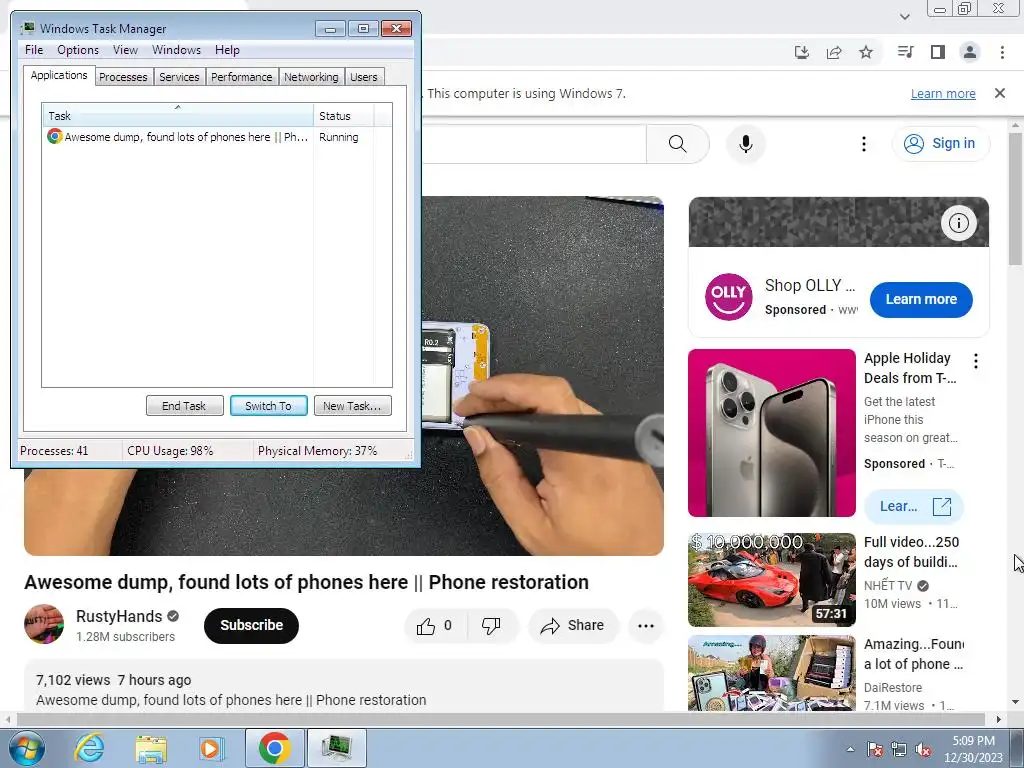This screenshot has width=1024, height=768.
Task: Open Windows Media Player from taskbar
Action: [210, 748]
